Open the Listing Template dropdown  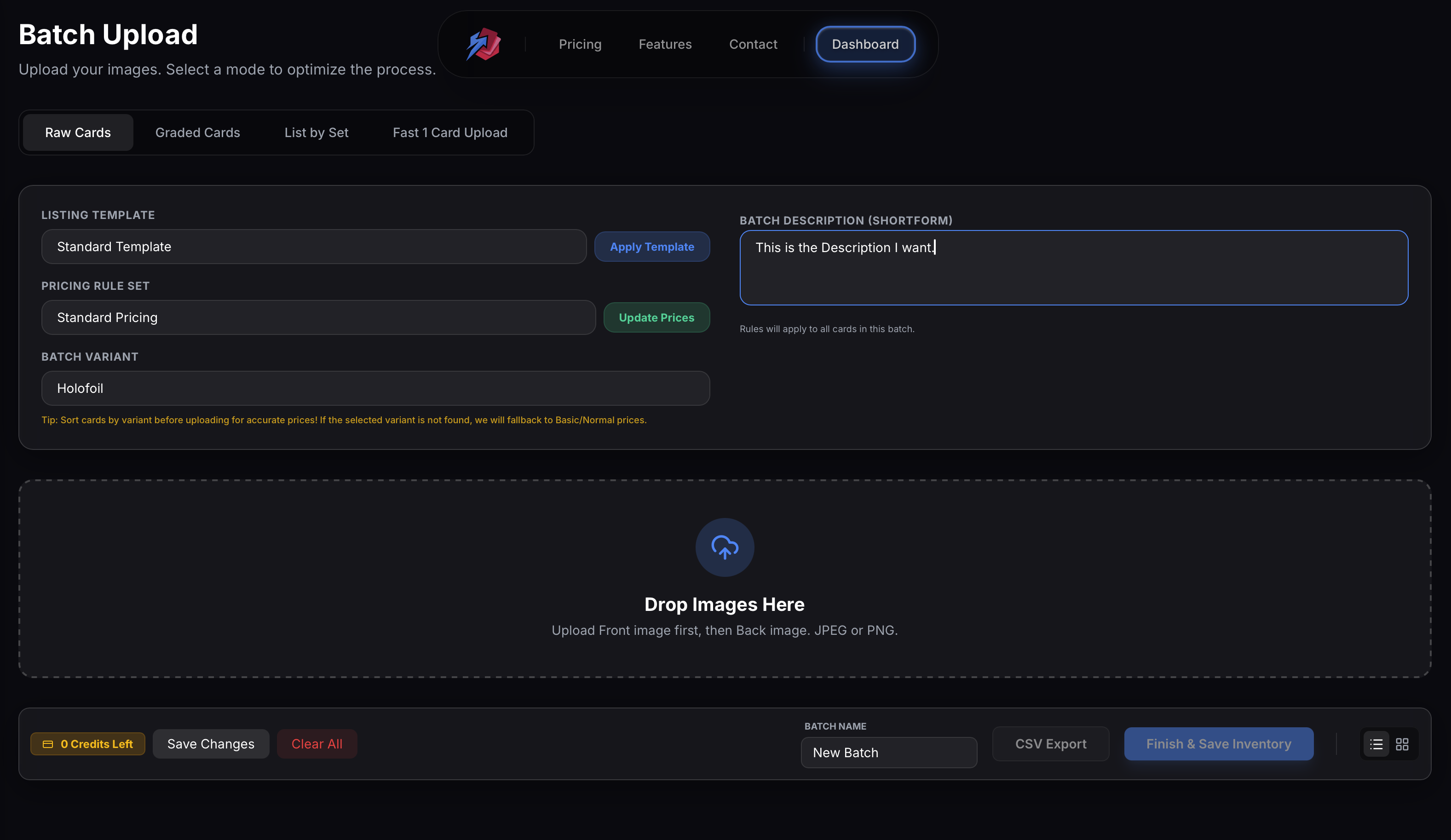tap(314, 247)
